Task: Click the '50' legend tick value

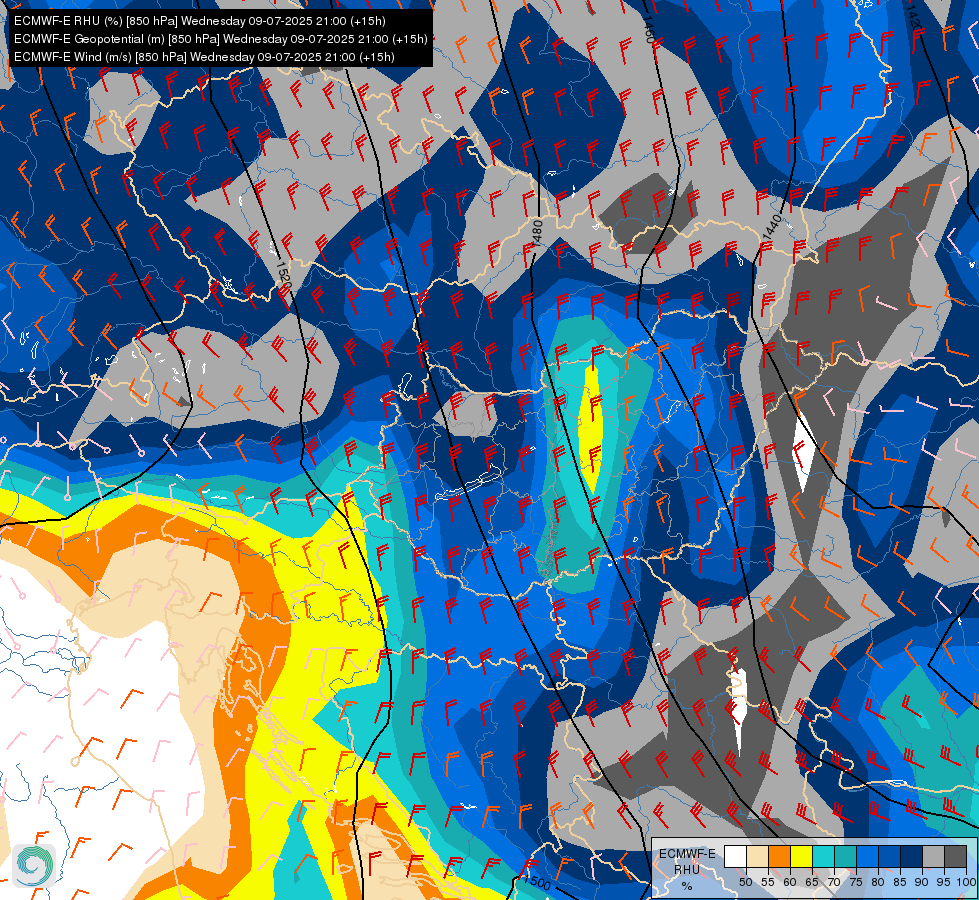Action: click(x=745, y=882)
